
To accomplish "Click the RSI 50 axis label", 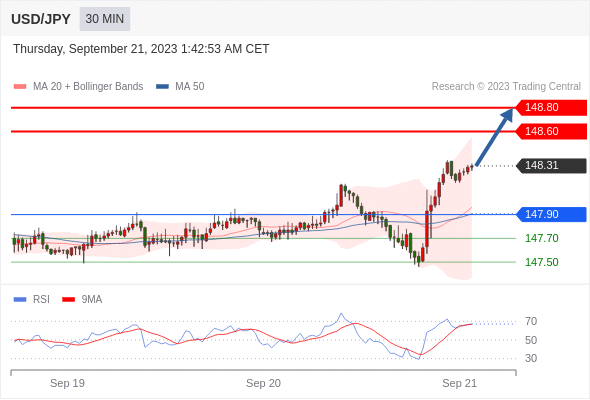I will coord(531,341).
